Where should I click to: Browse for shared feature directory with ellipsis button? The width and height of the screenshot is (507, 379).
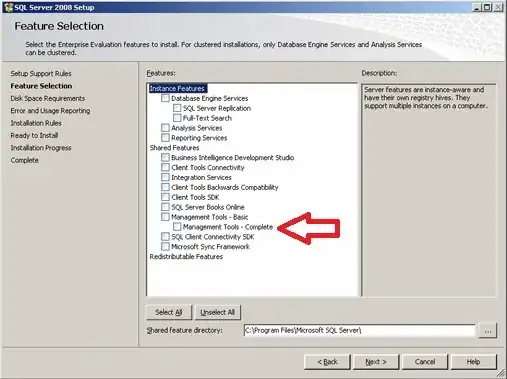[488, 331]
